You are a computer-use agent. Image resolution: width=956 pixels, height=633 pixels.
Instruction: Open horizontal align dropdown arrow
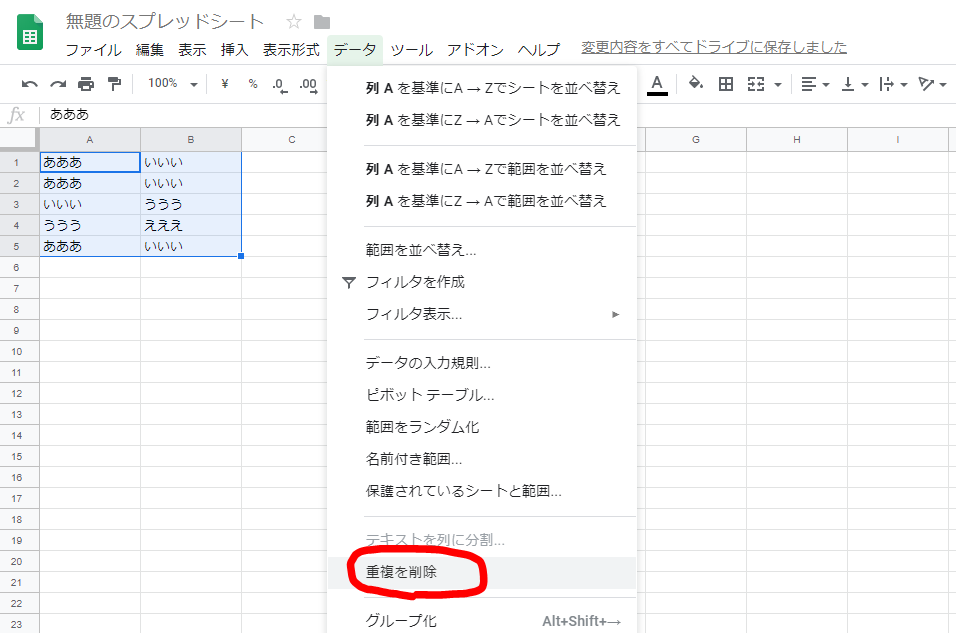point(826,85)
